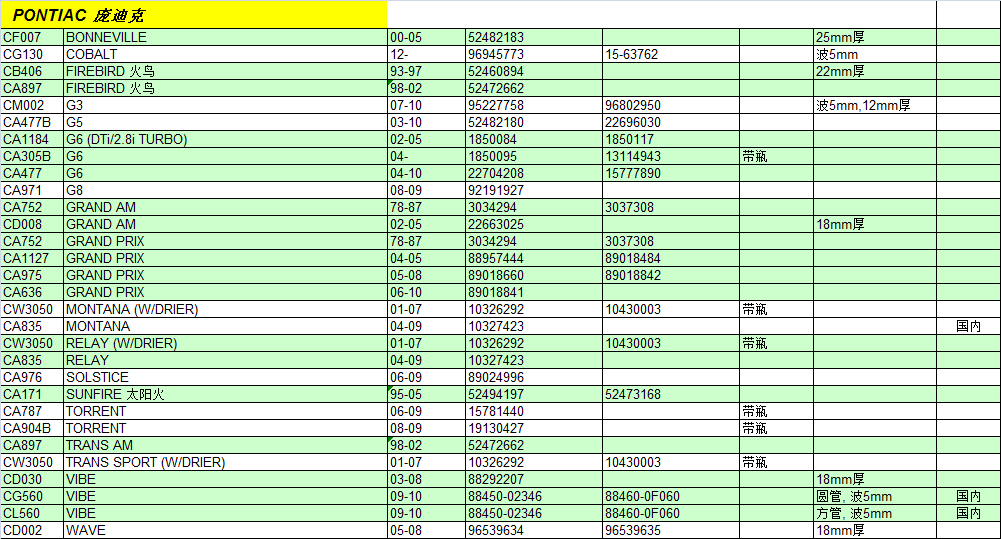Viewport: 1001px width, 539px height.
Task: Click the 圆管, 波5mm note cell
Action: pyautogui.click(x=875, y=496)
